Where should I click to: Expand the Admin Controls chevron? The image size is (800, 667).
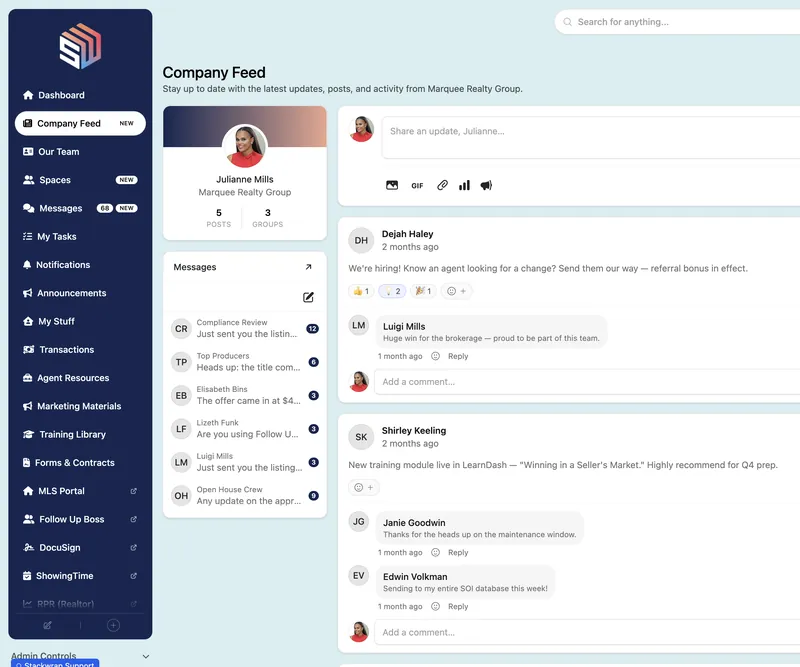[x=146, y=656]
